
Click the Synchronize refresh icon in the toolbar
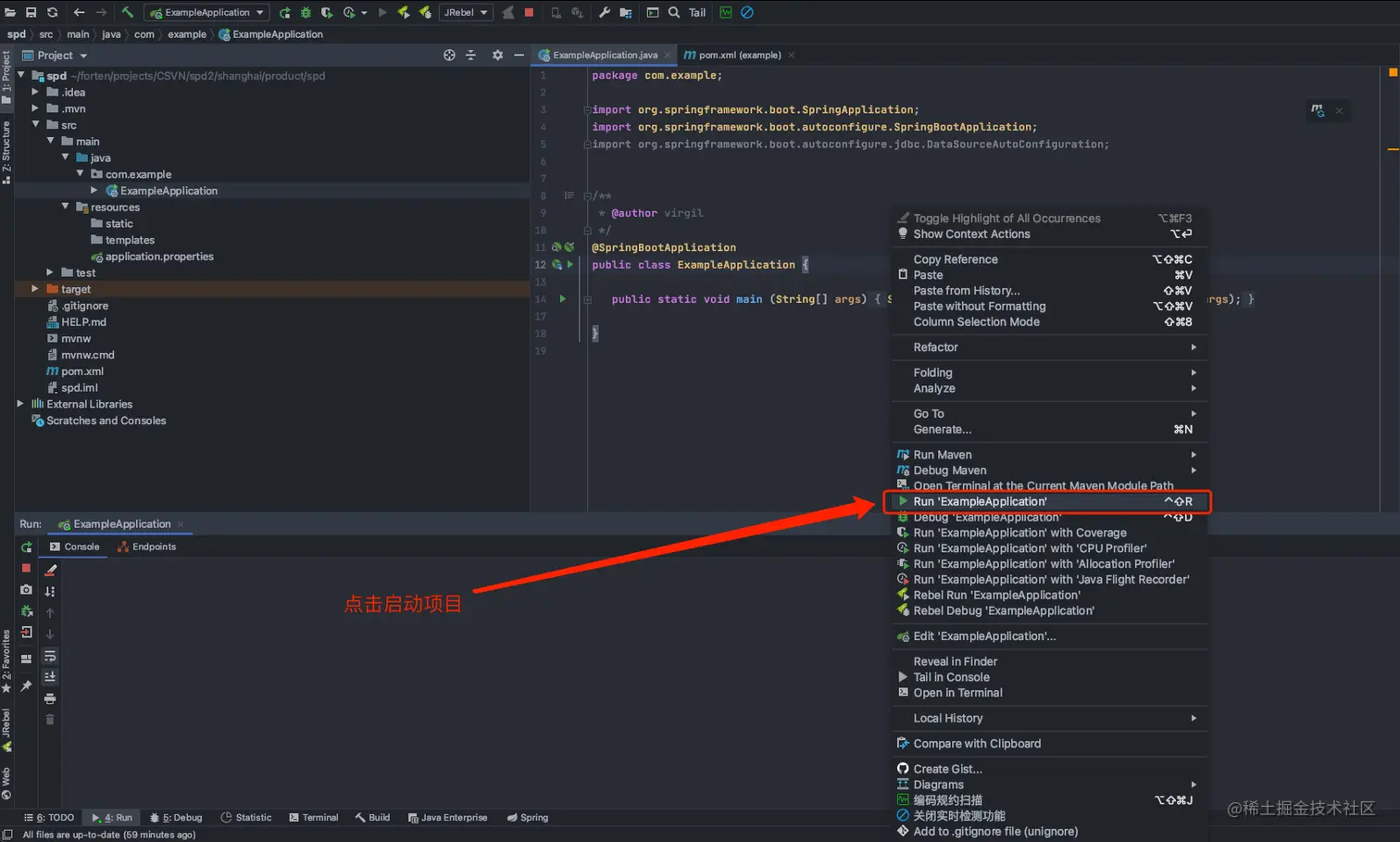[52, 12]
